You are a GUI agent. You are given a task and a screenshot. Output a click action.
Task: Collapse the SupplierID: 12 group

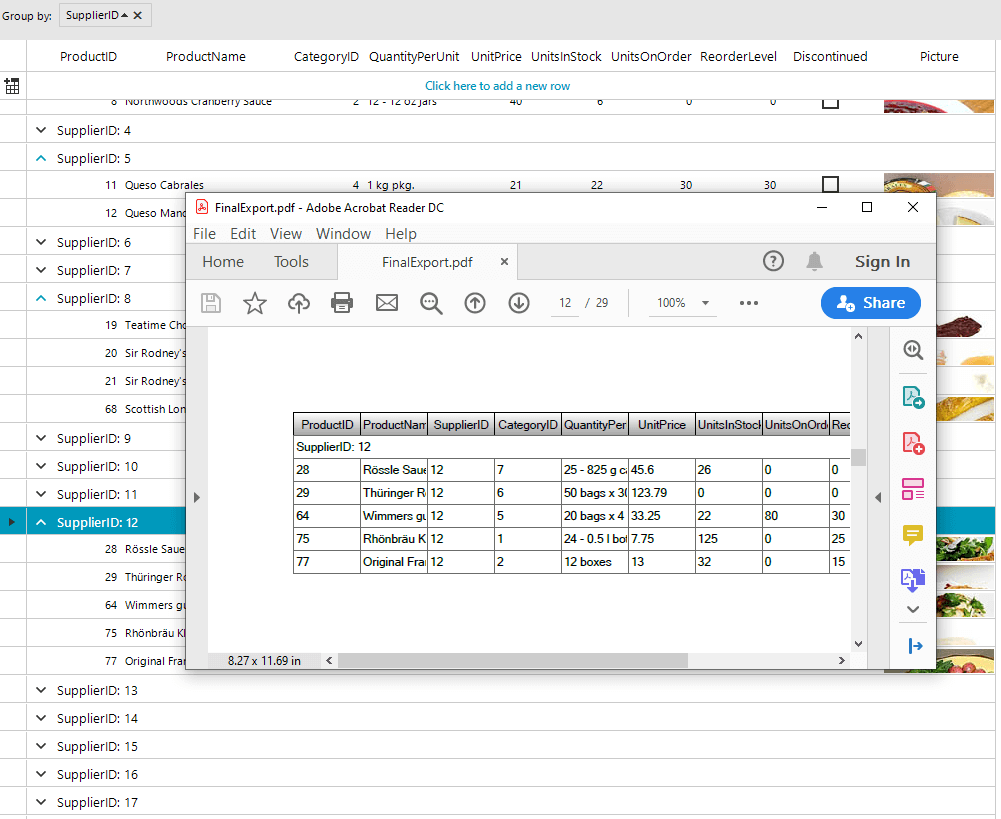[x=40, y=521]
